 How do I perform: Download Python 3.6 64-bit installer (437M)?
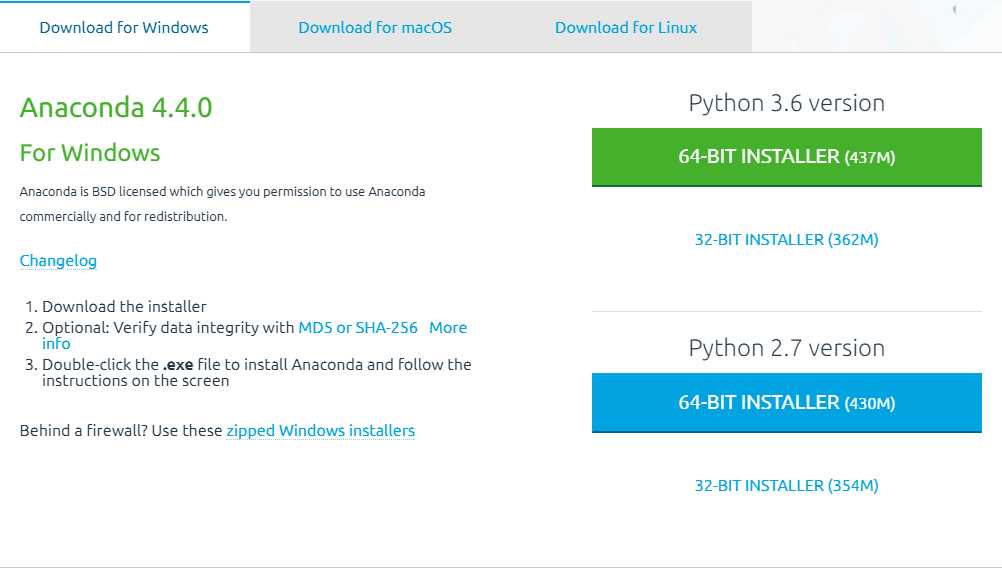click(x=787, y=157)
